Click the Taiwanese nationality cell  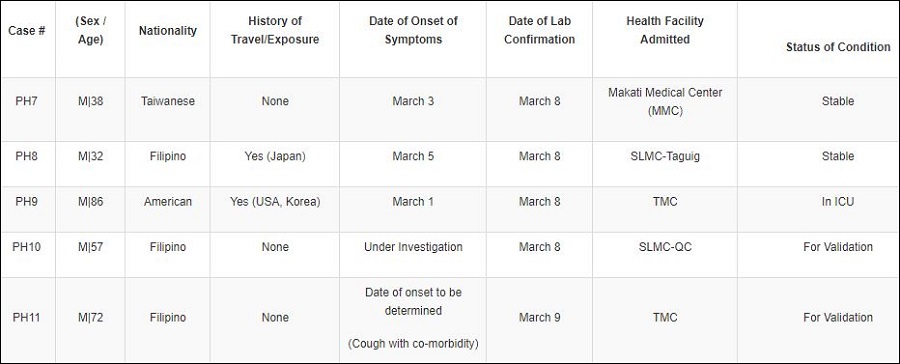tap(168, 101)
